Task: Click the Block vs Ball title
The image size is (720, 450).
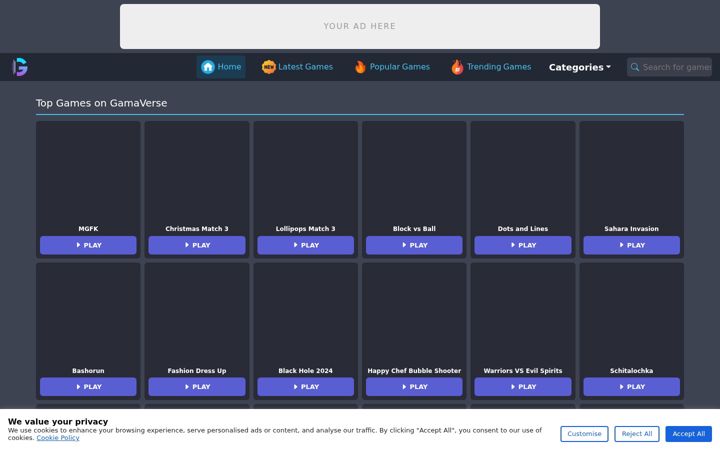Action: point(414,229)
